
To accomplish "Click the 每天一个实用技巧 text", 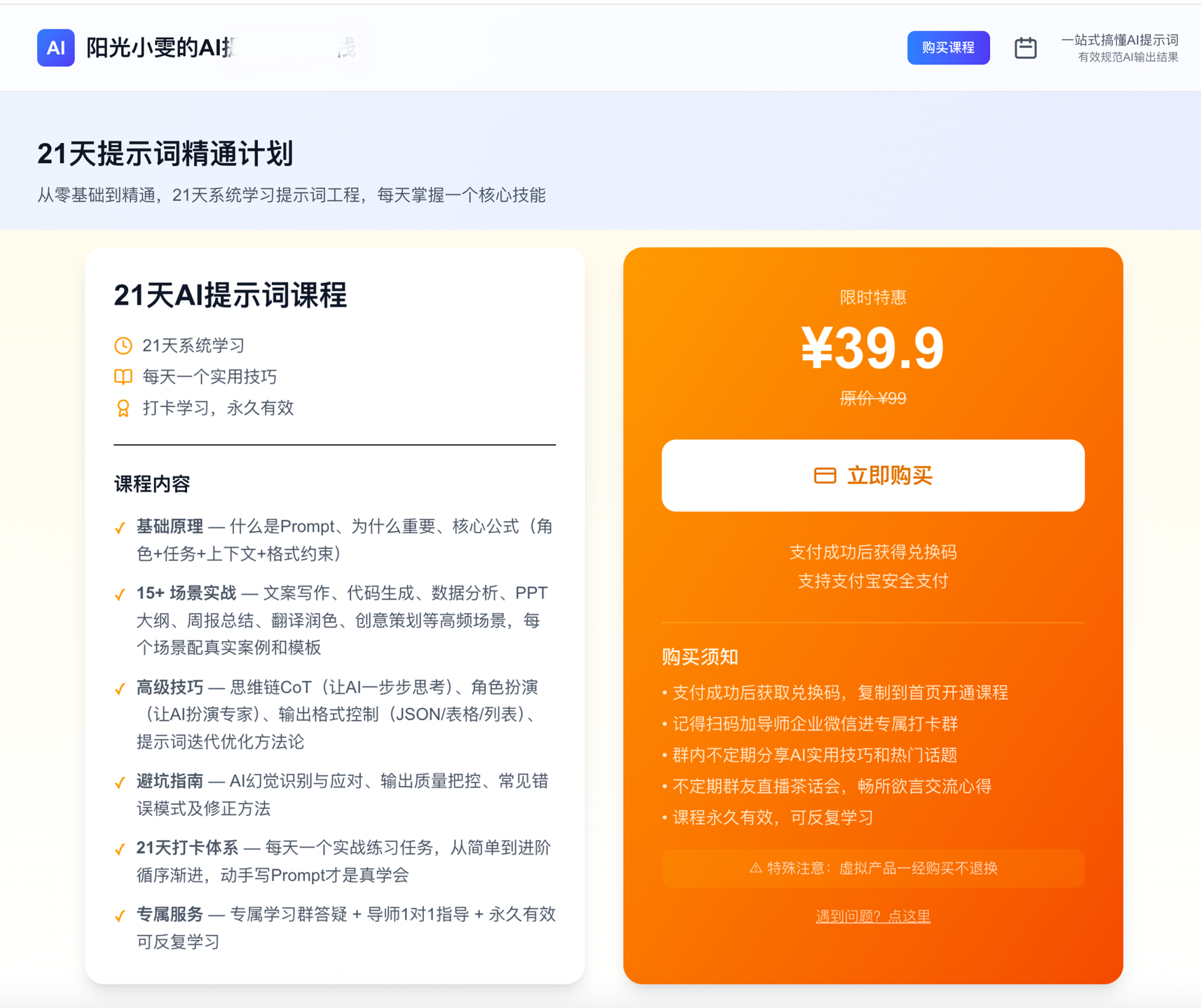I will (x=210, y=377).
